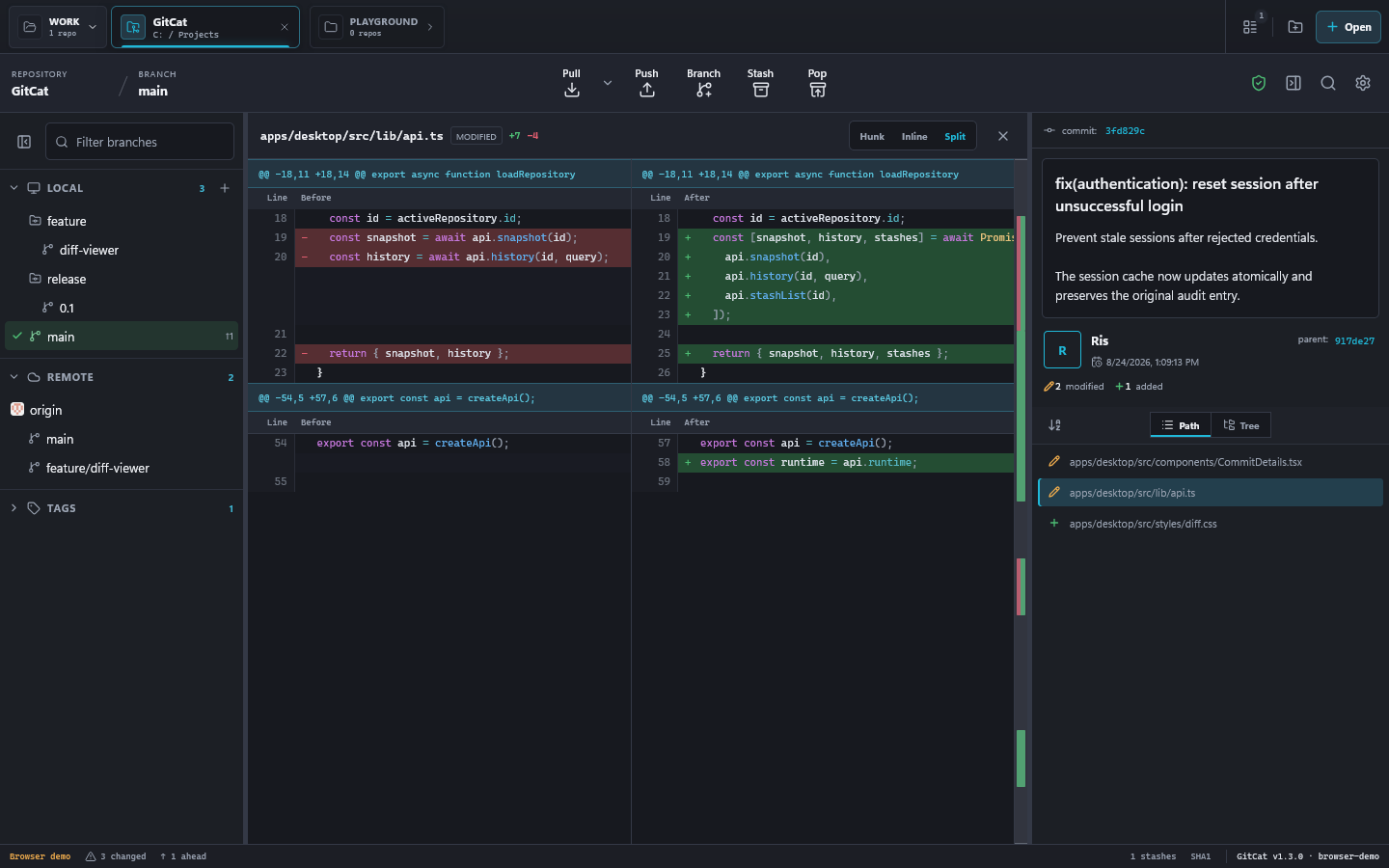This screenshot has height=868, width=1389.
Task: Click the commit hash 3fd829c
Action: point(1125,130)
